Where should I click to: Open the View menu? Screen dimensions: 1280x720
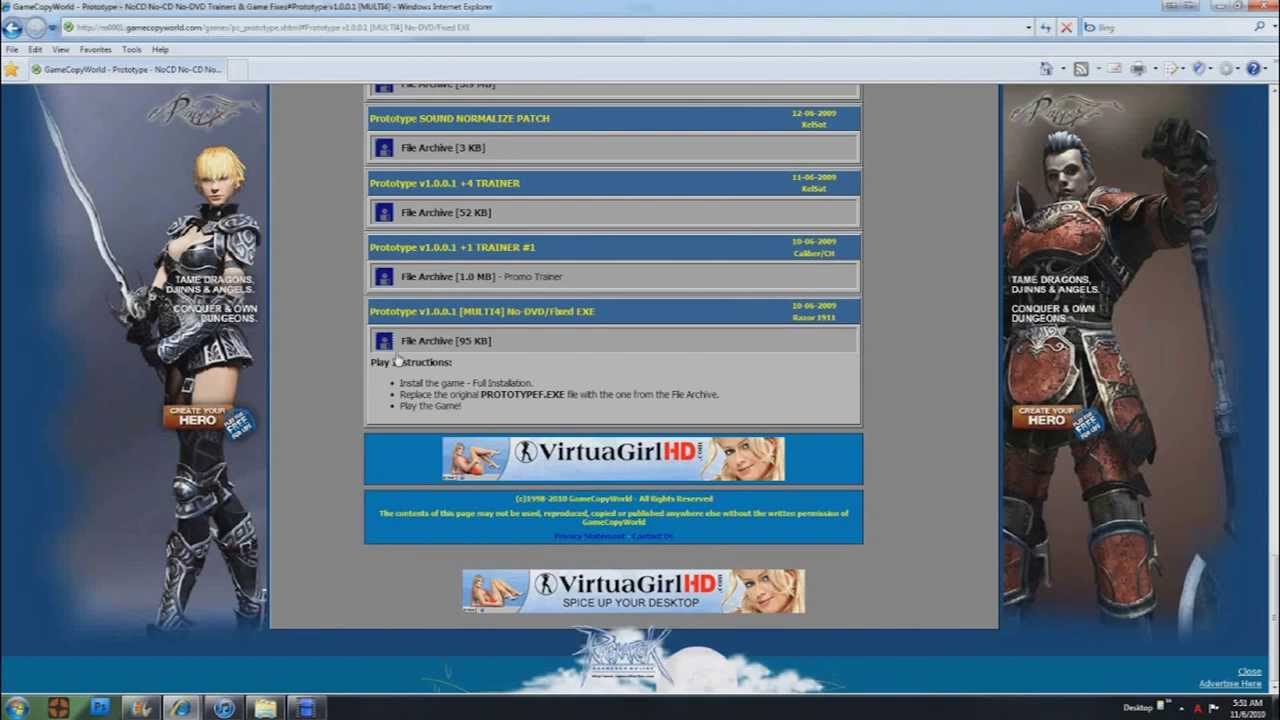61,49
